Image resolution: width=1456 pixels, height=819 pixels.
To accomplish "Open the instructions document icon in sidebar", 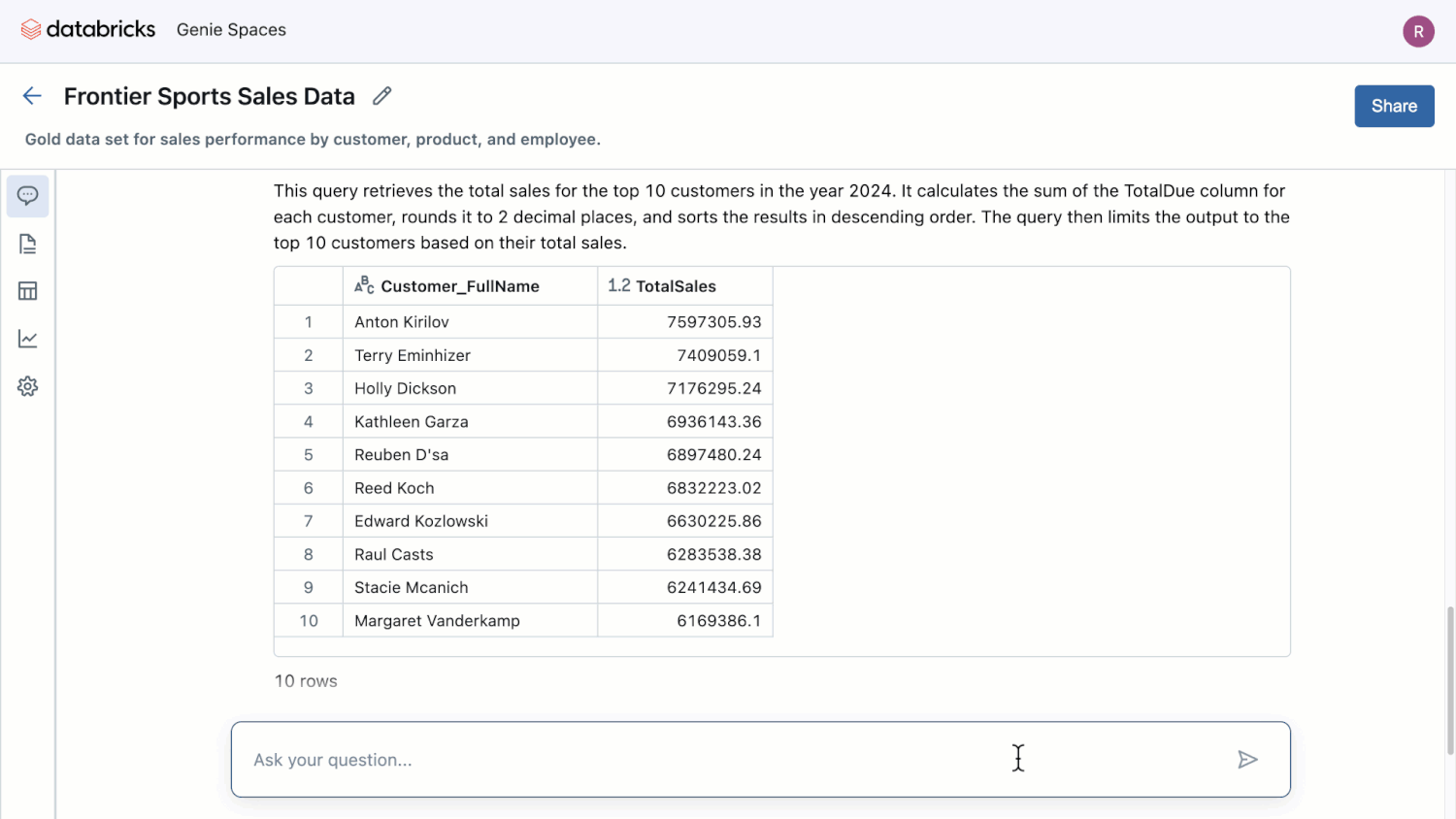I will pos(27,244).
